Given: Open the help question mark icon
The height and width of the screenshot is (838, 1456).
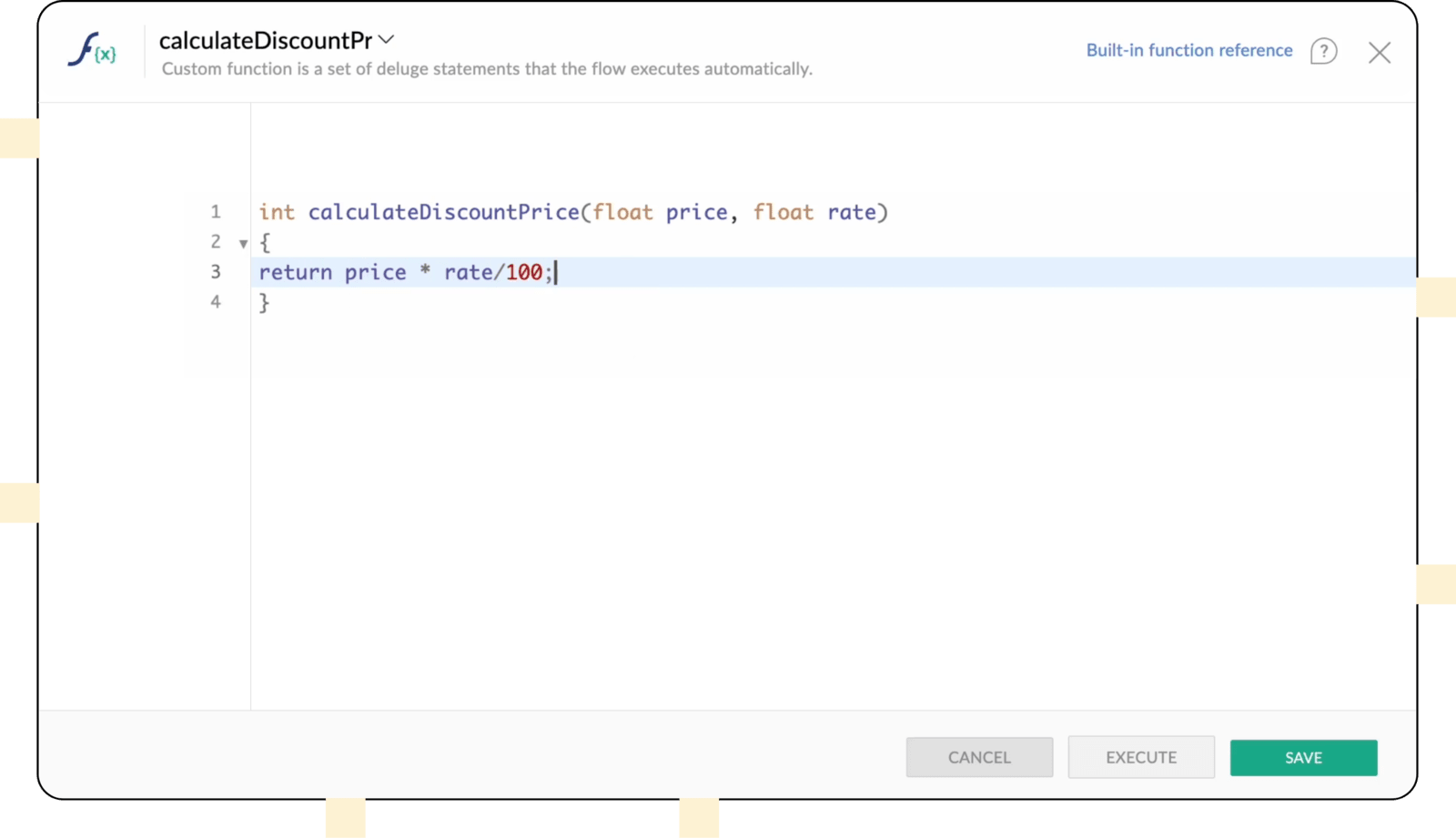Looking at the screenshot, I should pyautogui.click(x=1323, y=51).
